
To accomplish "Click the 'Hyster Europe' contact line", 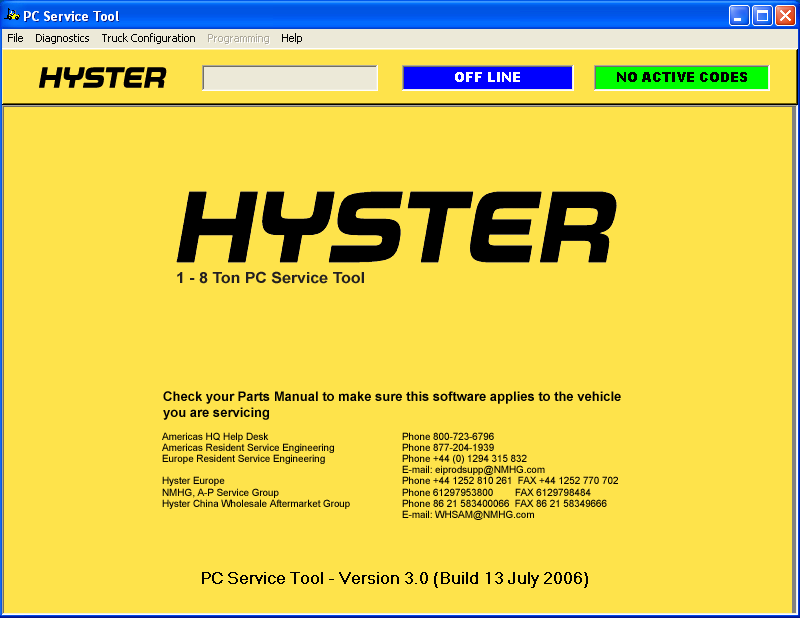I will [x=193, y=481].
